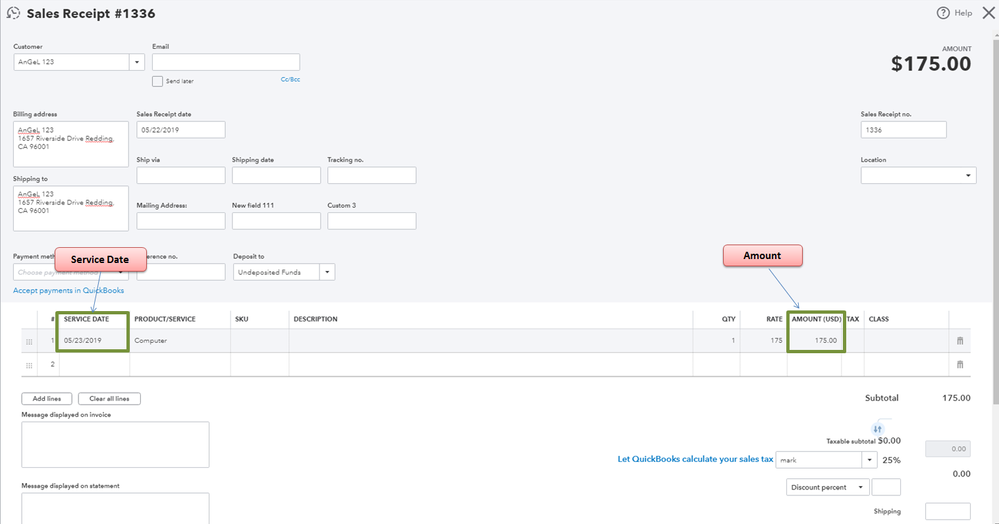
Task: Click the discount value input box
Action: (x=886, y=487)
